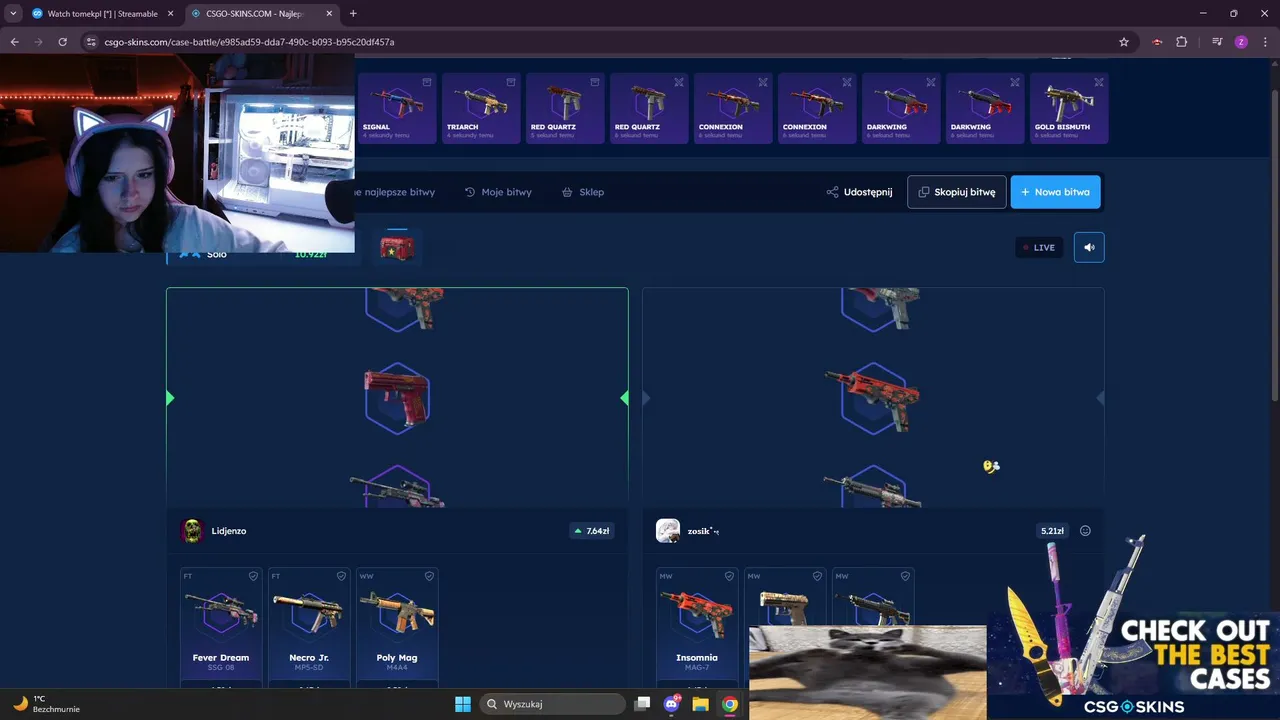Click the Wyszukaj taskbar search field
The width and height of the screenshot is (1280, 720).
[x=552, y=704]
